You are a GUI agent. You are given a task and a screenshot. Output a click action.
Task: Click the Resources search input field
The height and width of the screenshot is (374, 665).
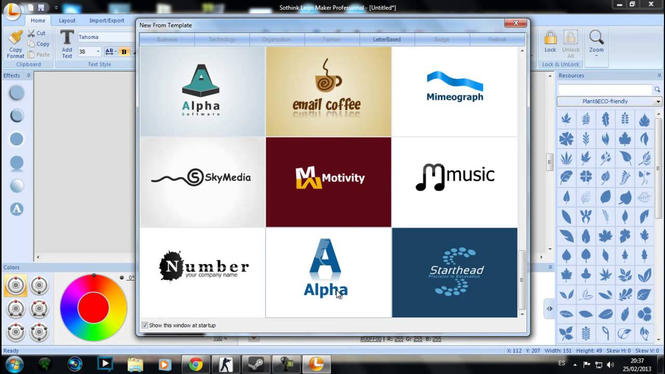coord(605,89)
